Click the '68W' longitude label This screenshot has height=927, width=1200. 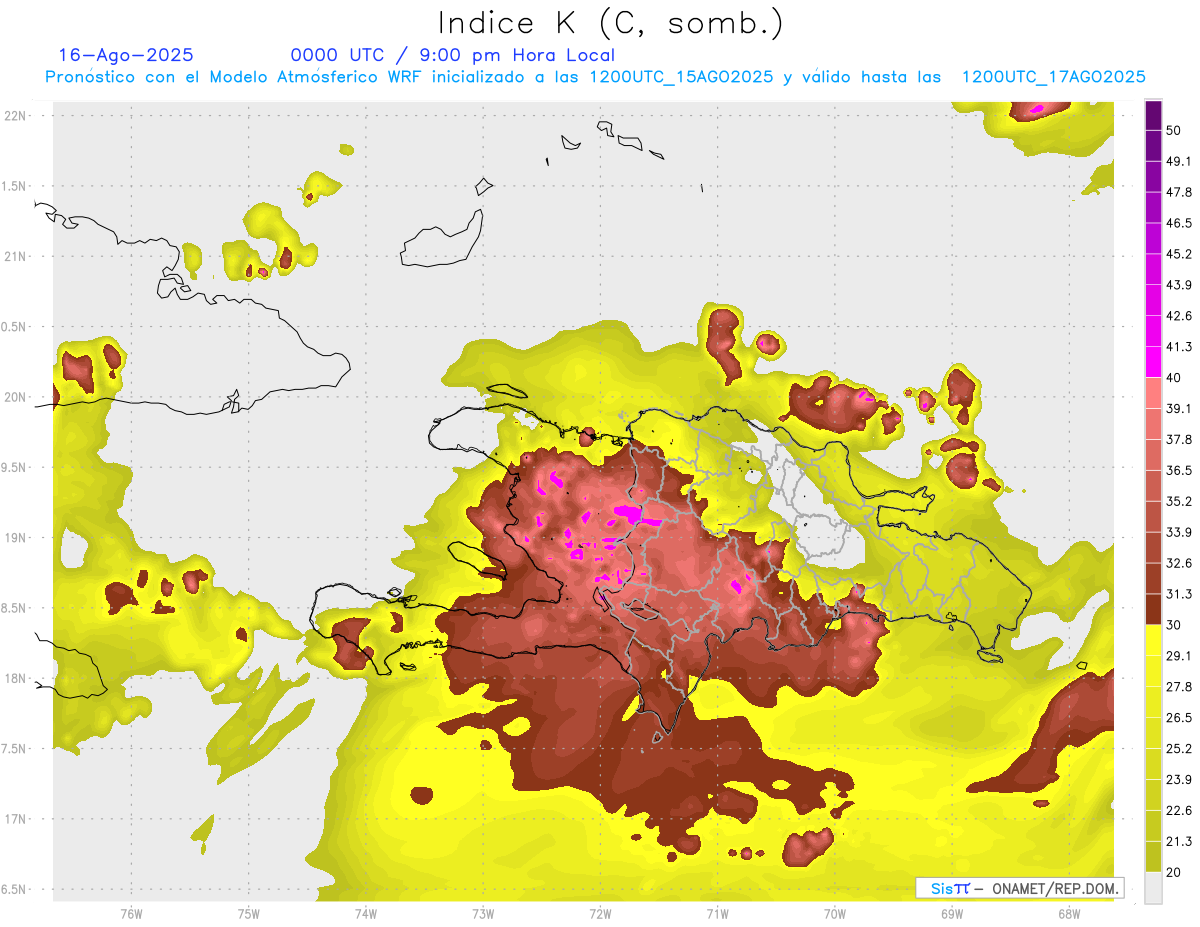point(1069,913)
